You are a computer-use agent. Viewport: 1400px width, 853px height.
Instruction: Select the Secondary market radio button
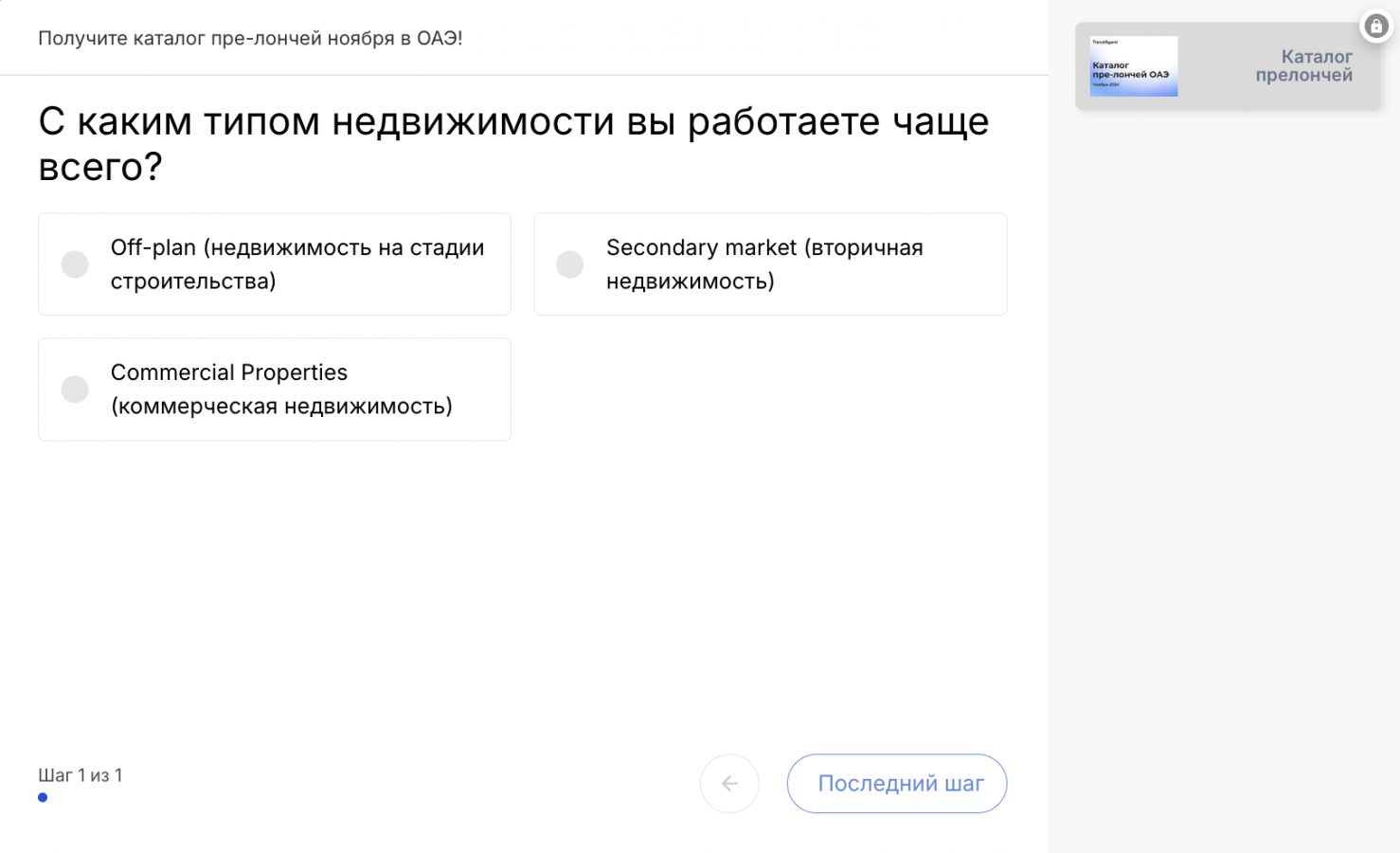pos(570,264)
